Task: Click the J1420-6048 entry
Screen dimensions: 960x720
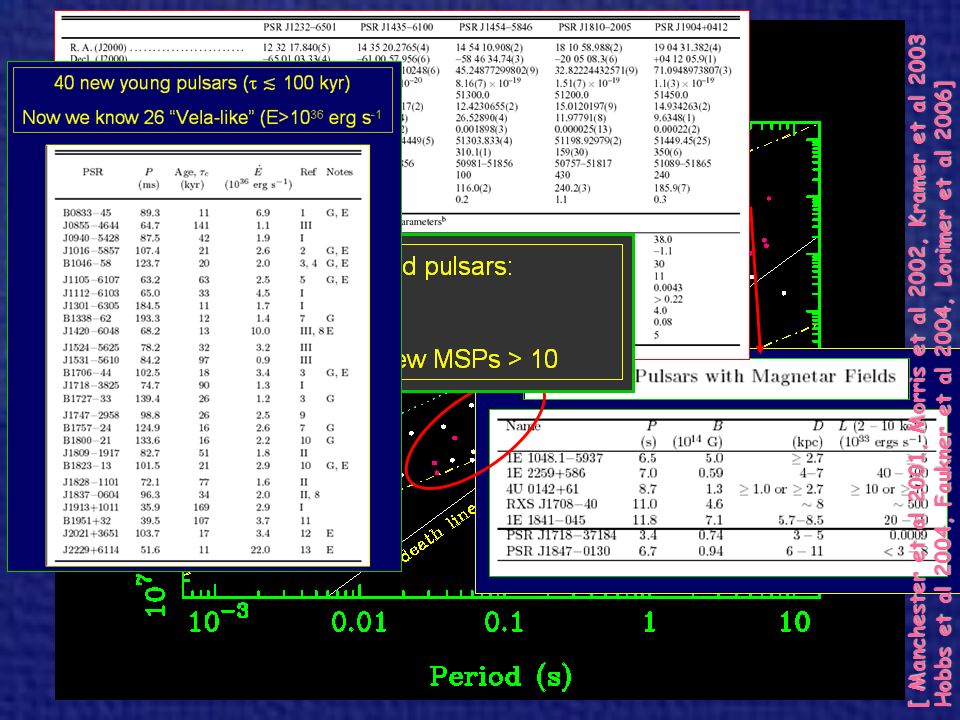Action: click(x=91, y=331)
